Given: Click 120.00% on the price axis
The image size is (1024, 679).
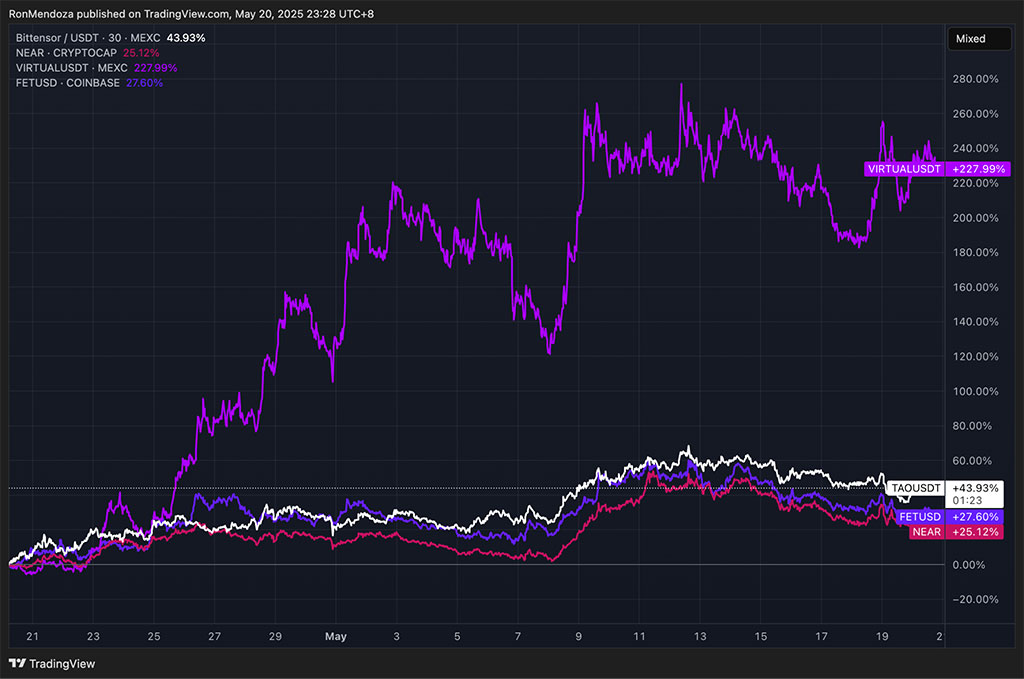Looking at the screenshot, I should 975,356.
